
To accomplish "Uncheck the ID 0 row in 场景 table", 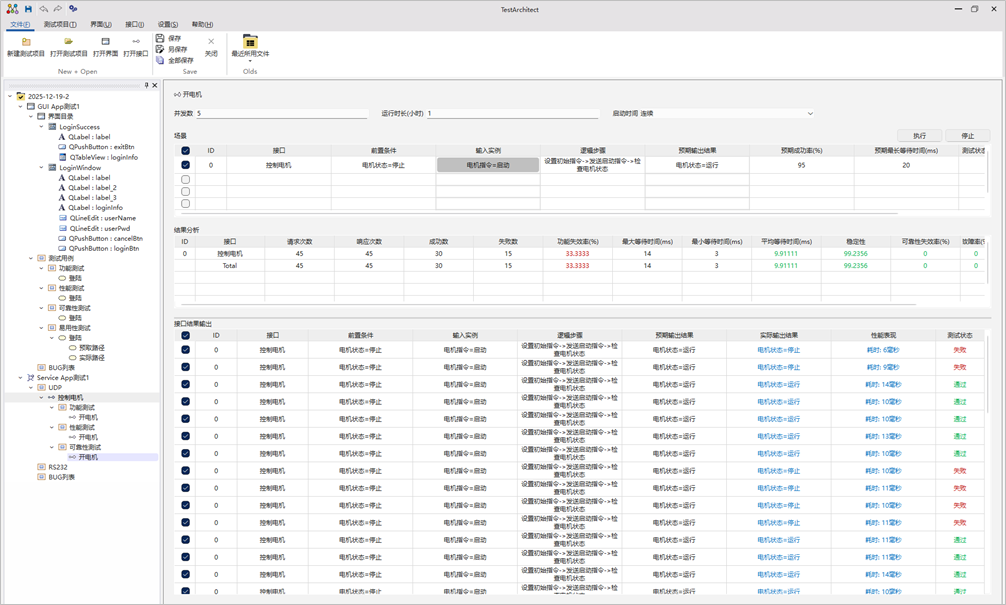I will tap(185, 165).
